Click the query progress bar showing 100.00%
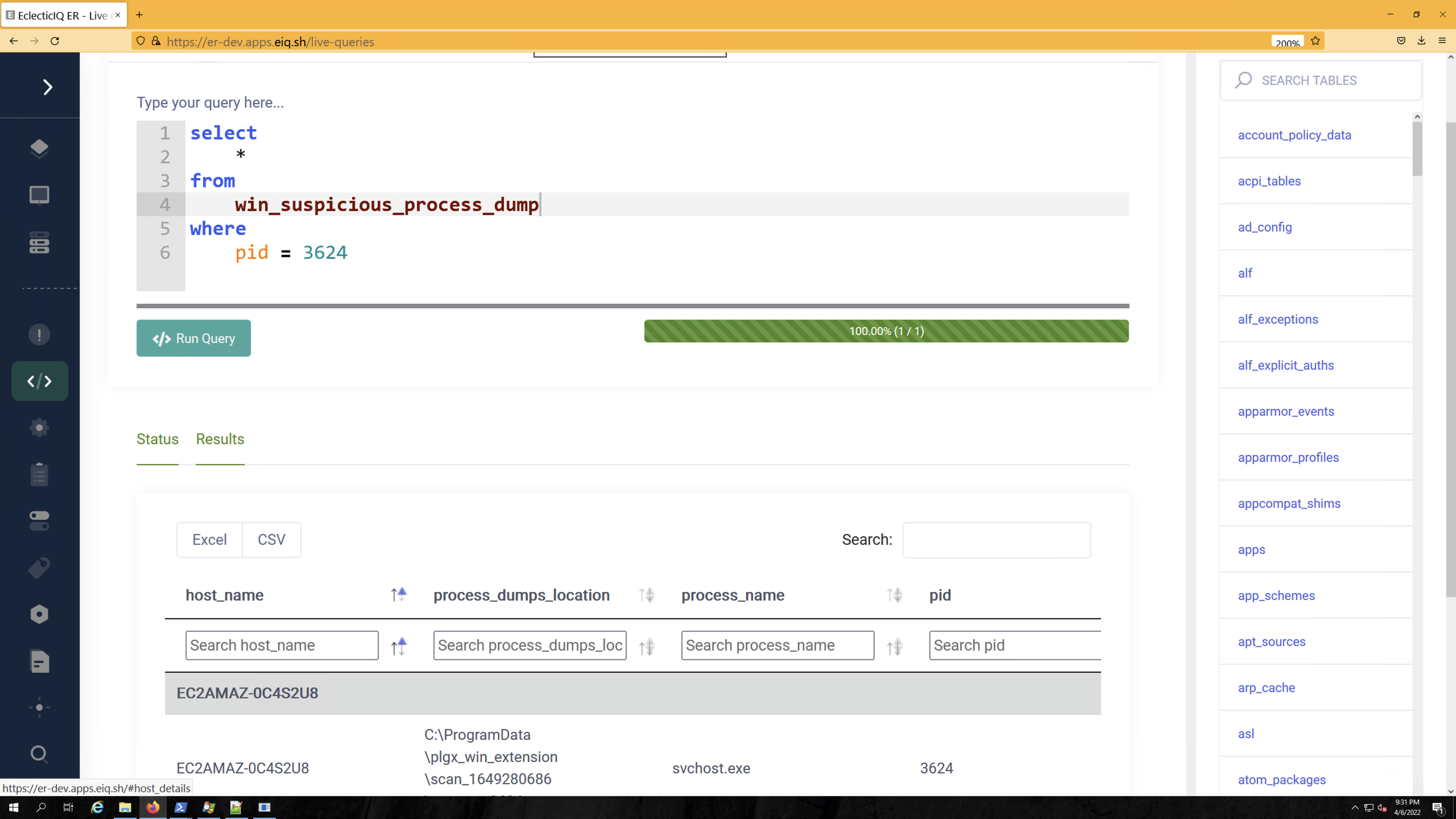 (886, 331)
